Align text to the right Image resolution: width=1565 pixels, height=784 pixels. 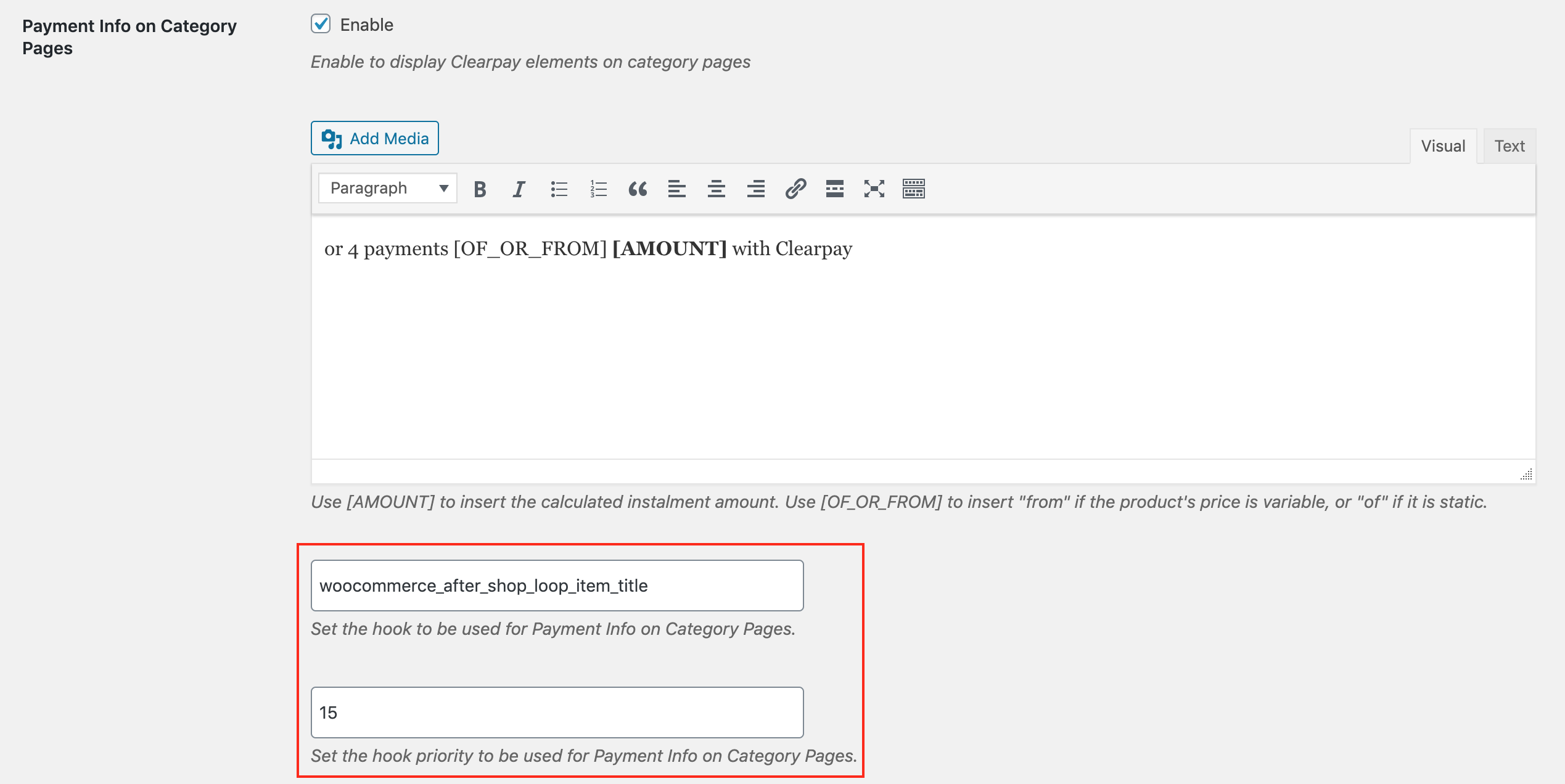pyautogui.click(x=756, y=189)
